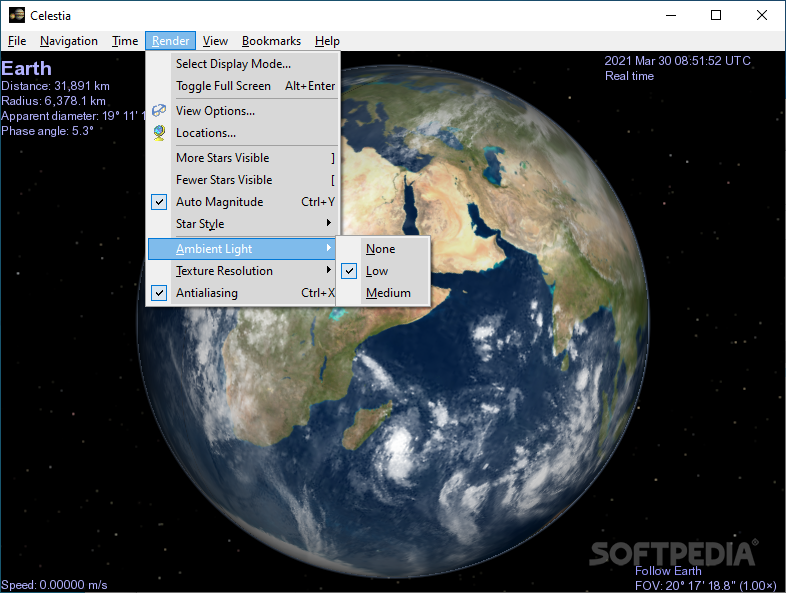Click the 2021 Mar 30 UTC timestamp
The image size is (786, 593).
[677, 61]
